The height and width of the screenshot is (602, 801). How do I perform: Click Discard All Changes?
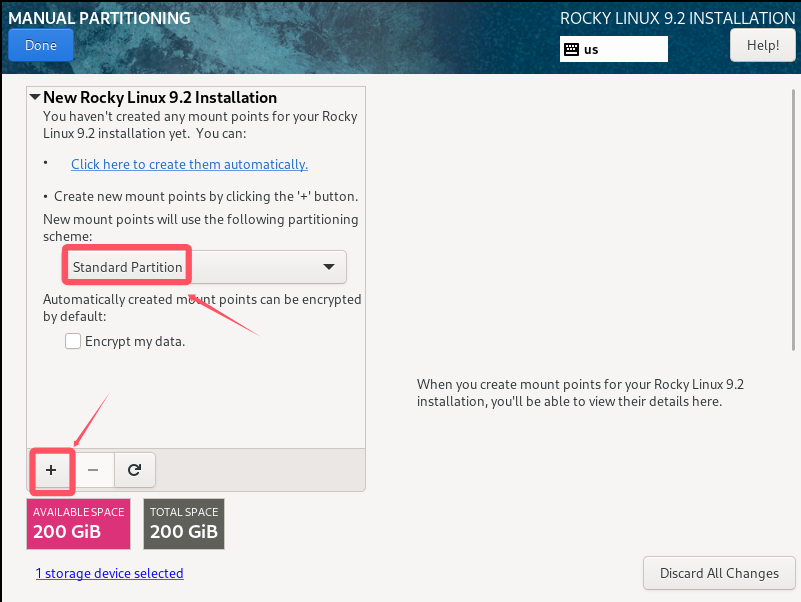click(719, 573)
